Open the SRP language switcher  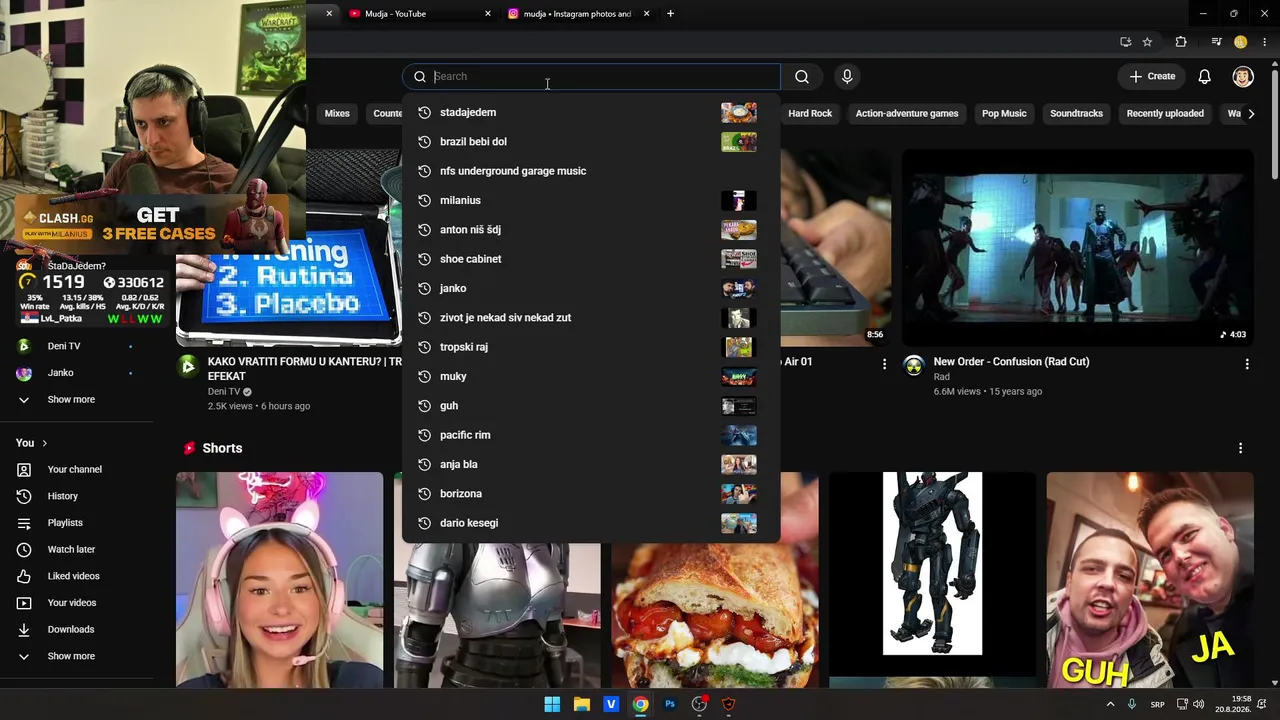tap(1157, 704)
